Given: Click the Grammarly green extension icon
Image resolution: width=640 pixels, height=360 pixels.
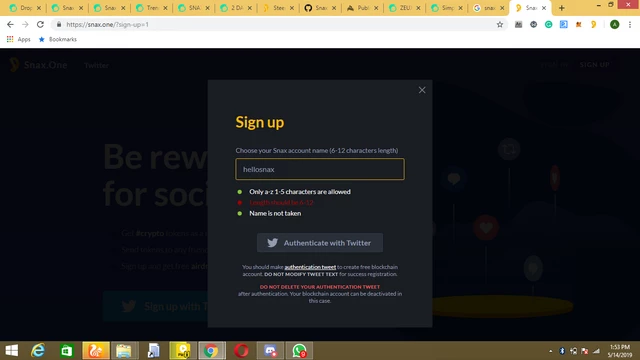Looking at the screenshot, I should 549,24.
